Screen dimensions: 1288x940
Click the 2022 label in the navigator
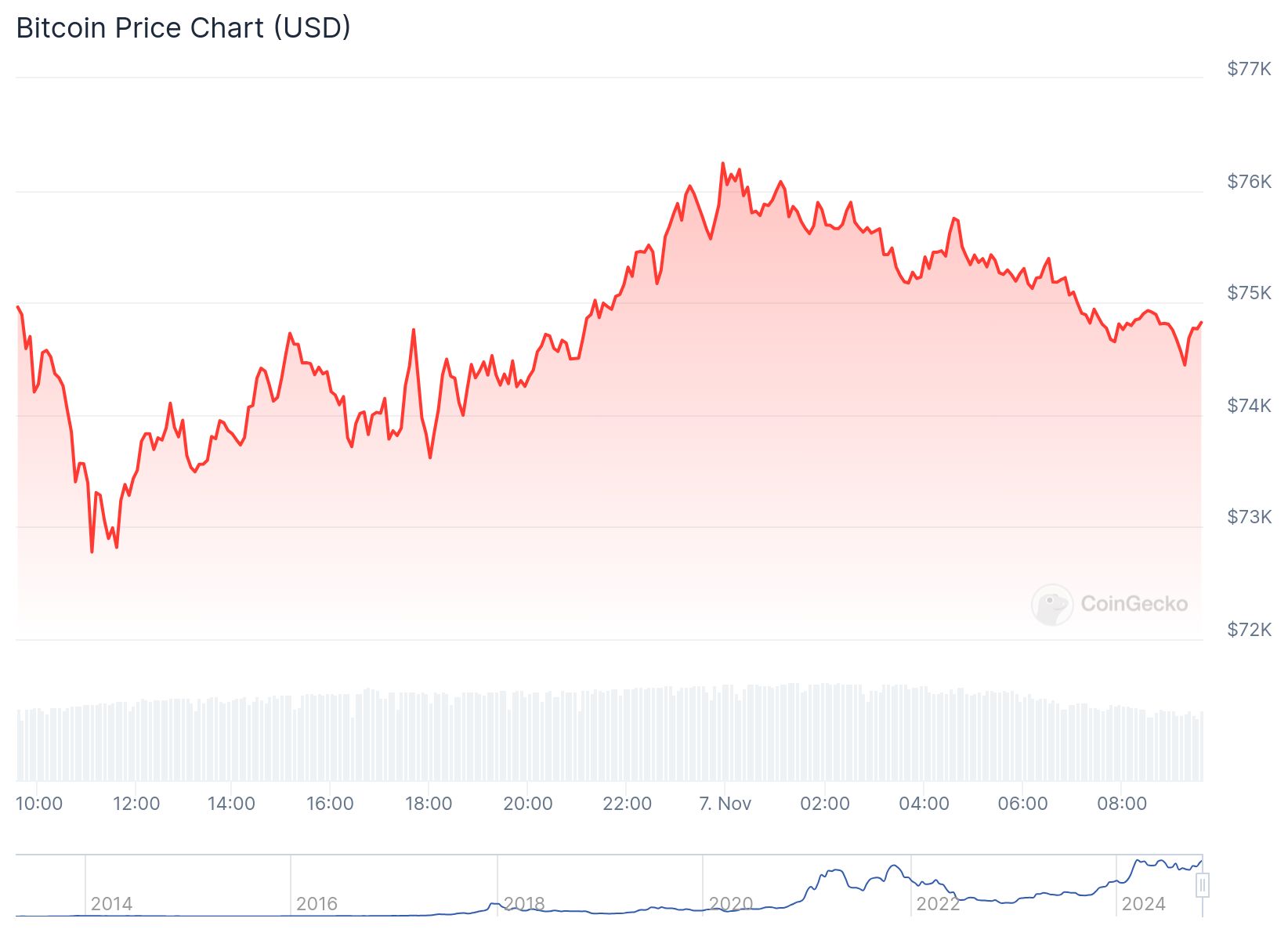(938, 904)
